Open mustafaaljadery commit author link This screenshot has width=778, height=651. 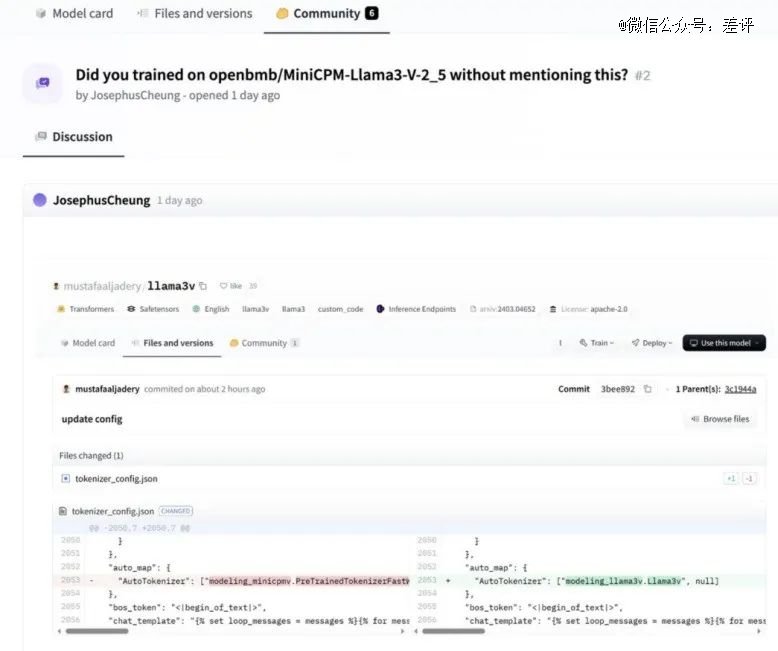(x=107, y=389)
